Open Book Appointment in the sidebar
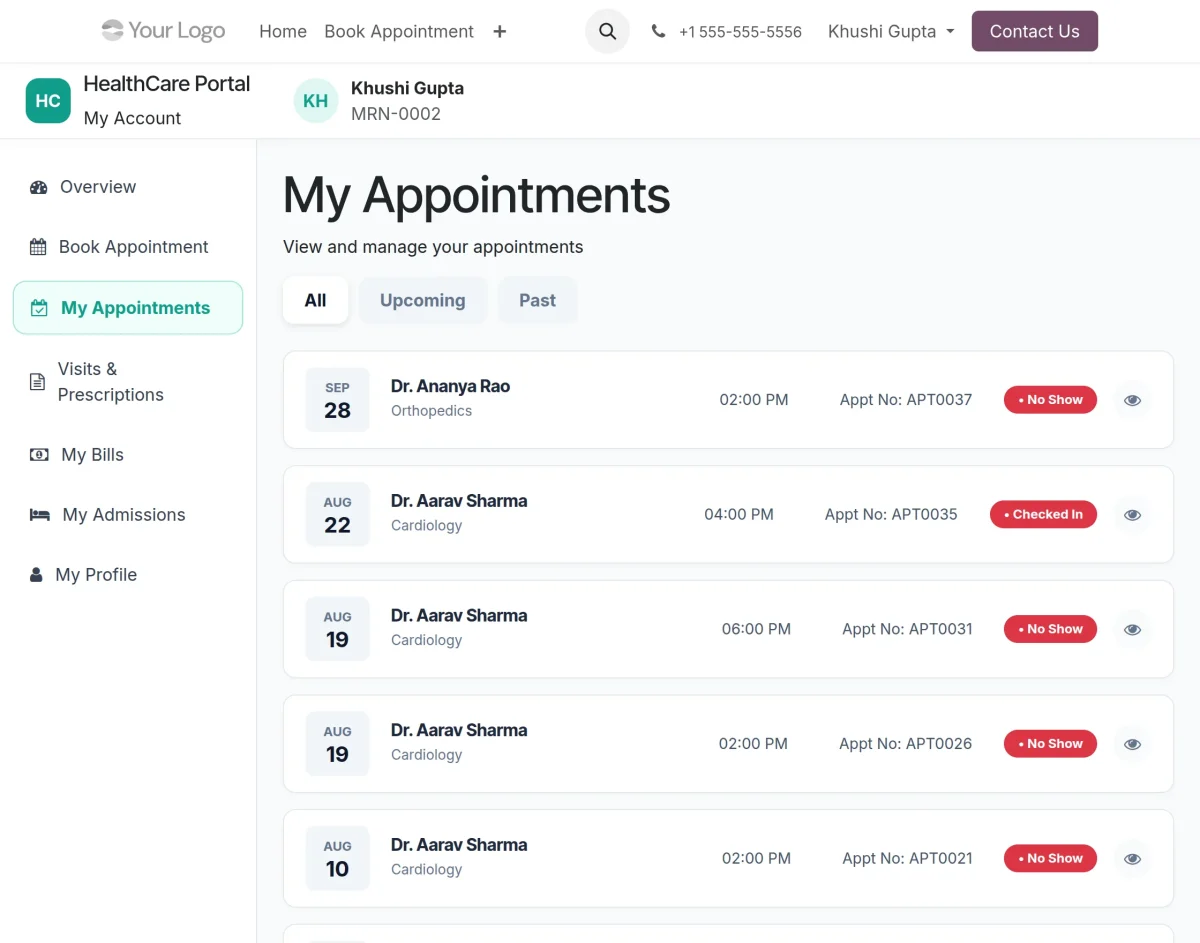Viewport: 1200px width, 943px height. pyautogui.click(x=128, y=247)
